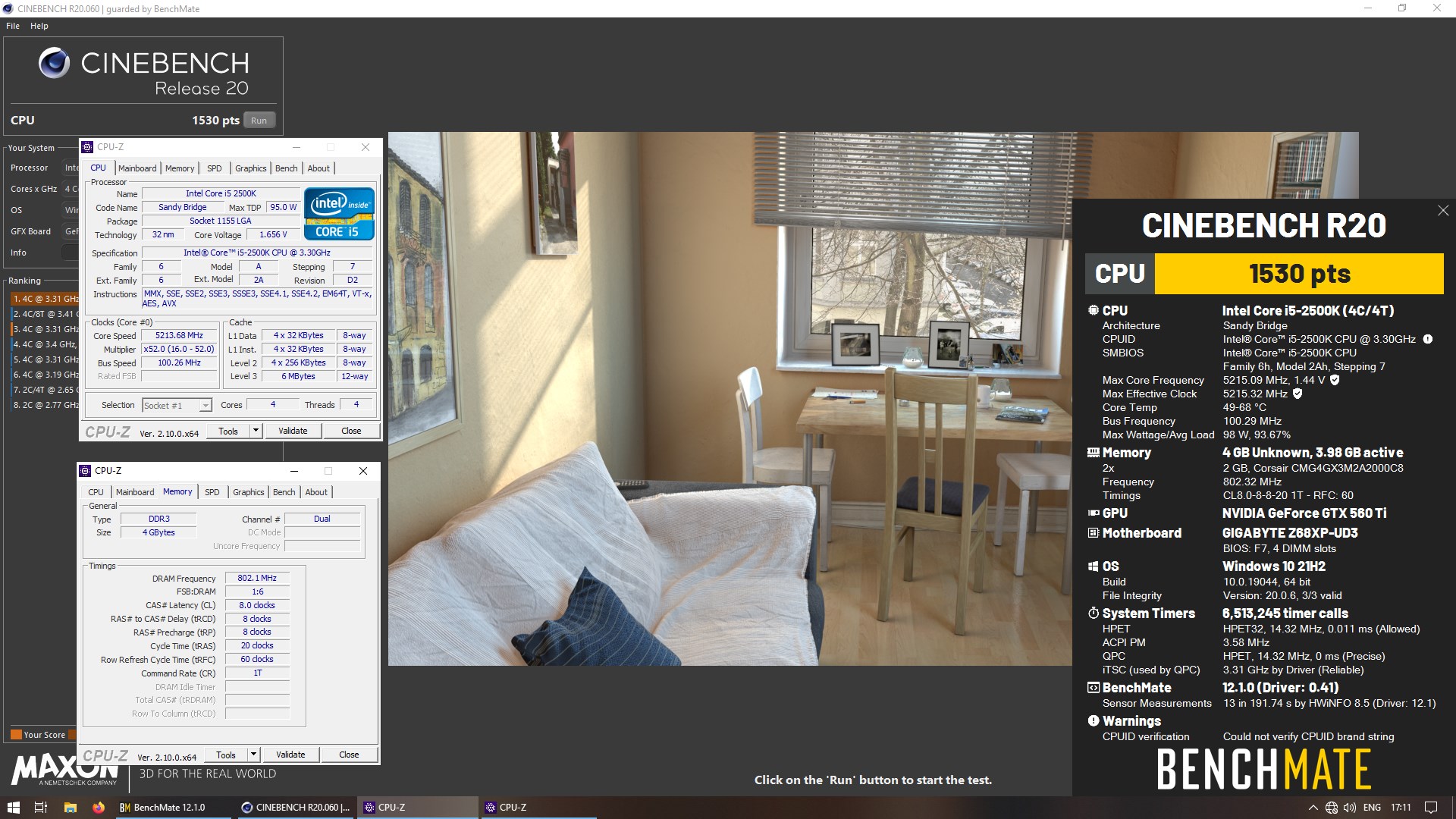The width and height of the screenshot is (1456, 819).
Task: Open Tools dropdown arrow in upper CPU-Z
Action: [256, 431]
